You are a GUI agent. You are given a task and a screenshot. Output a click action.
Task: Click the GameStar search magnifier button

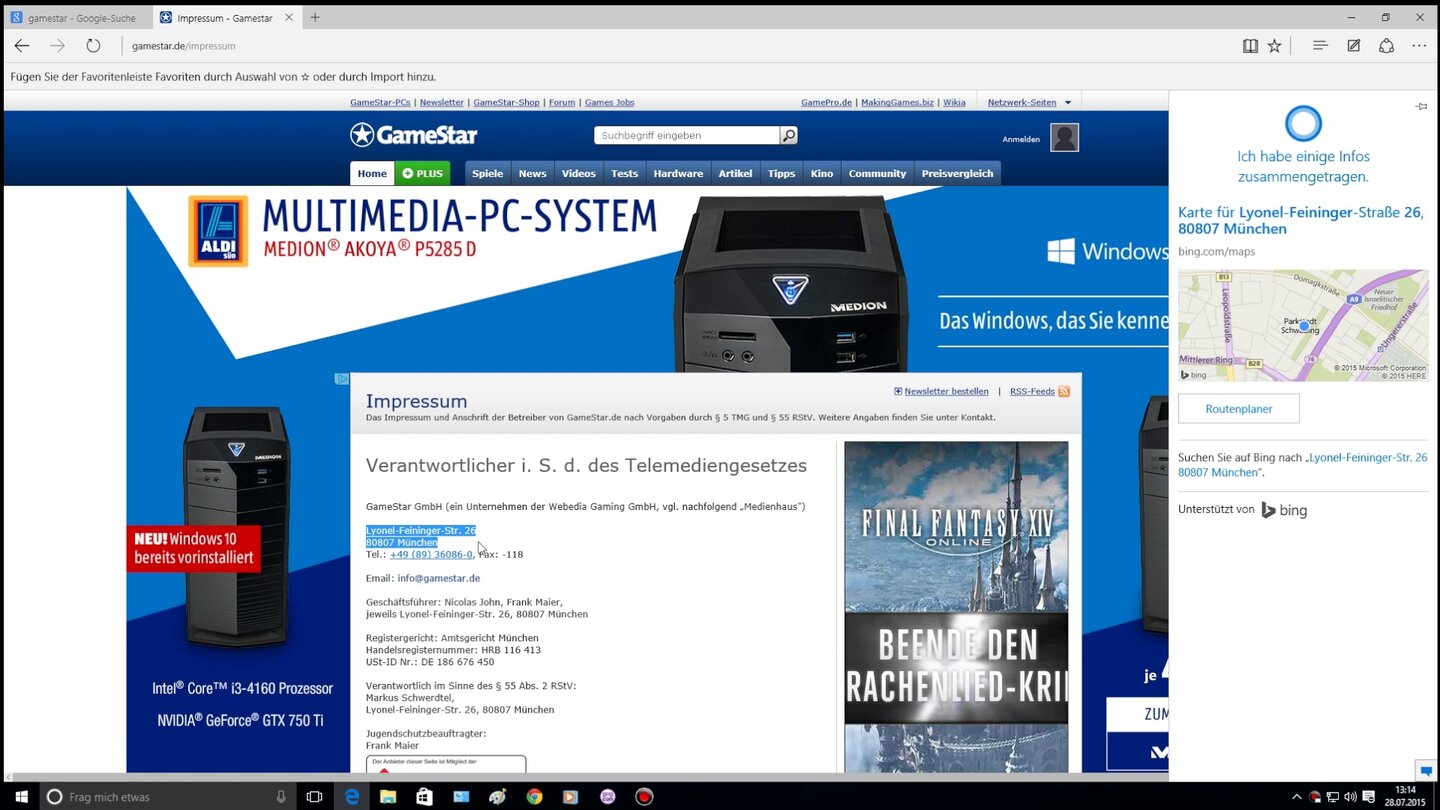pyautogui.click(x=789, y=135)
